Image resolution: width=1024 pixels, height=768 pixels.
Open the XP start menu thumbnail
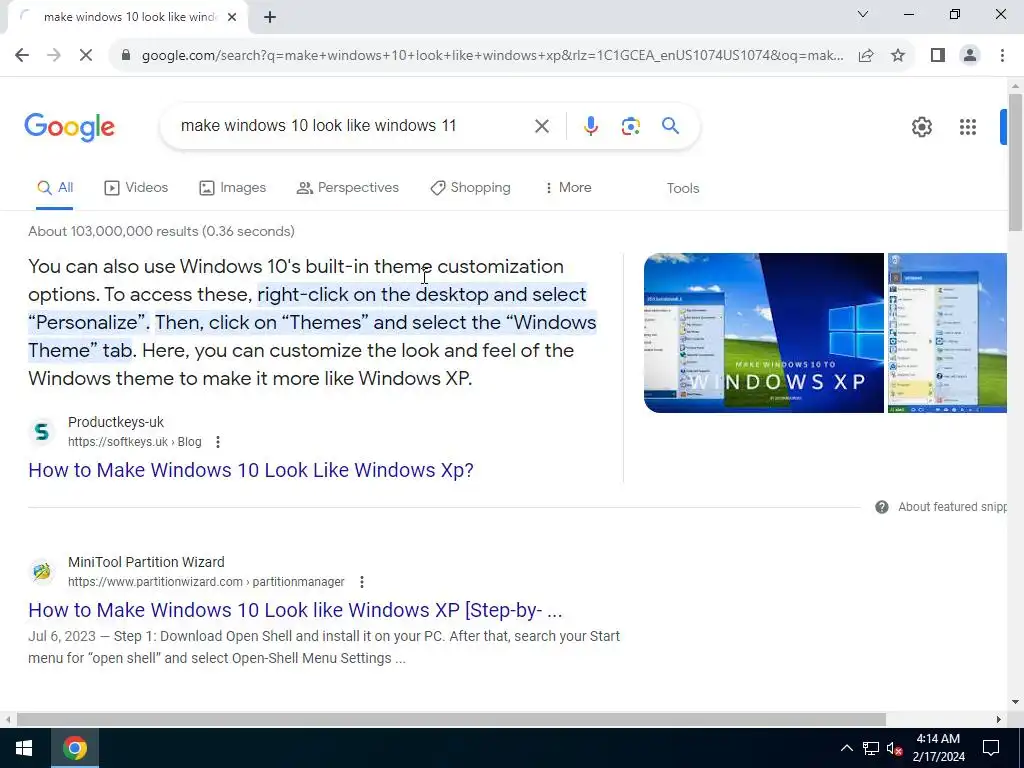pos(947,333)
